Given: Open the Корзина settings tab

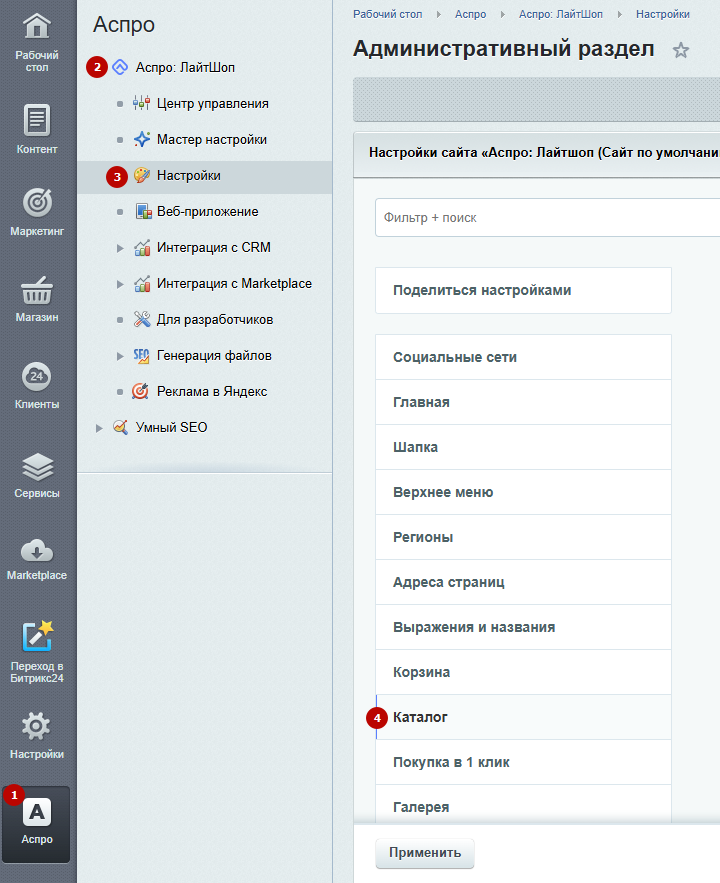Looking at the screenshot, I should [x=523, y=672].
